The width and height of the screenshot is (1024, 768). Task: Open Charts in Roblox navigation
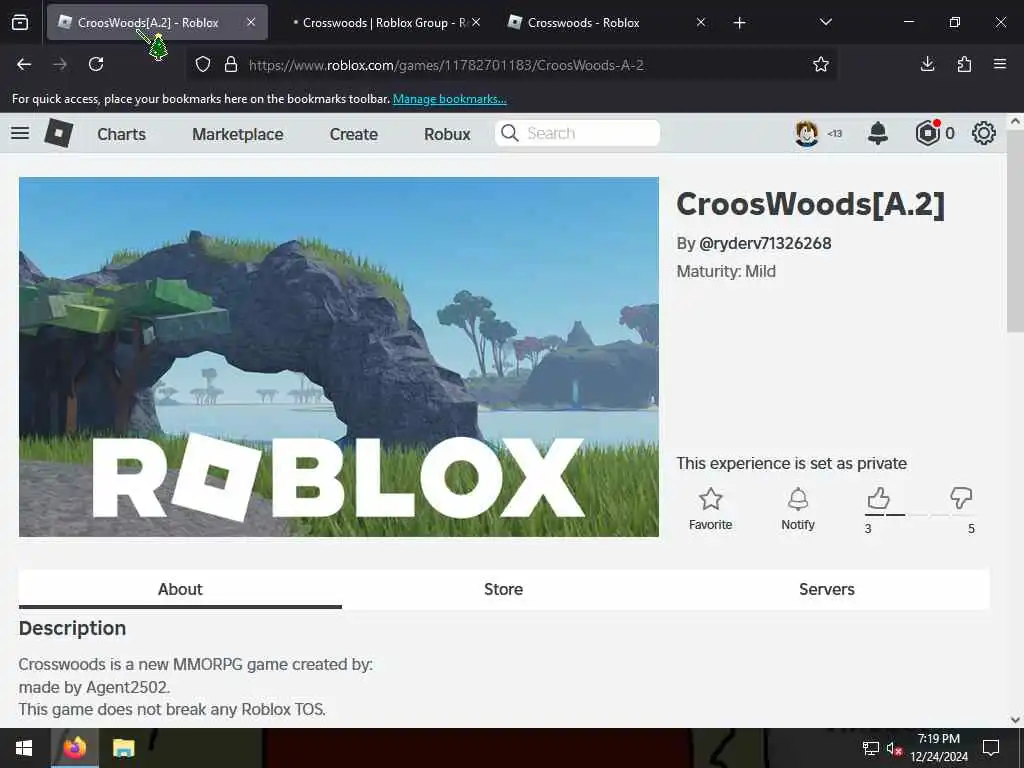121,134
